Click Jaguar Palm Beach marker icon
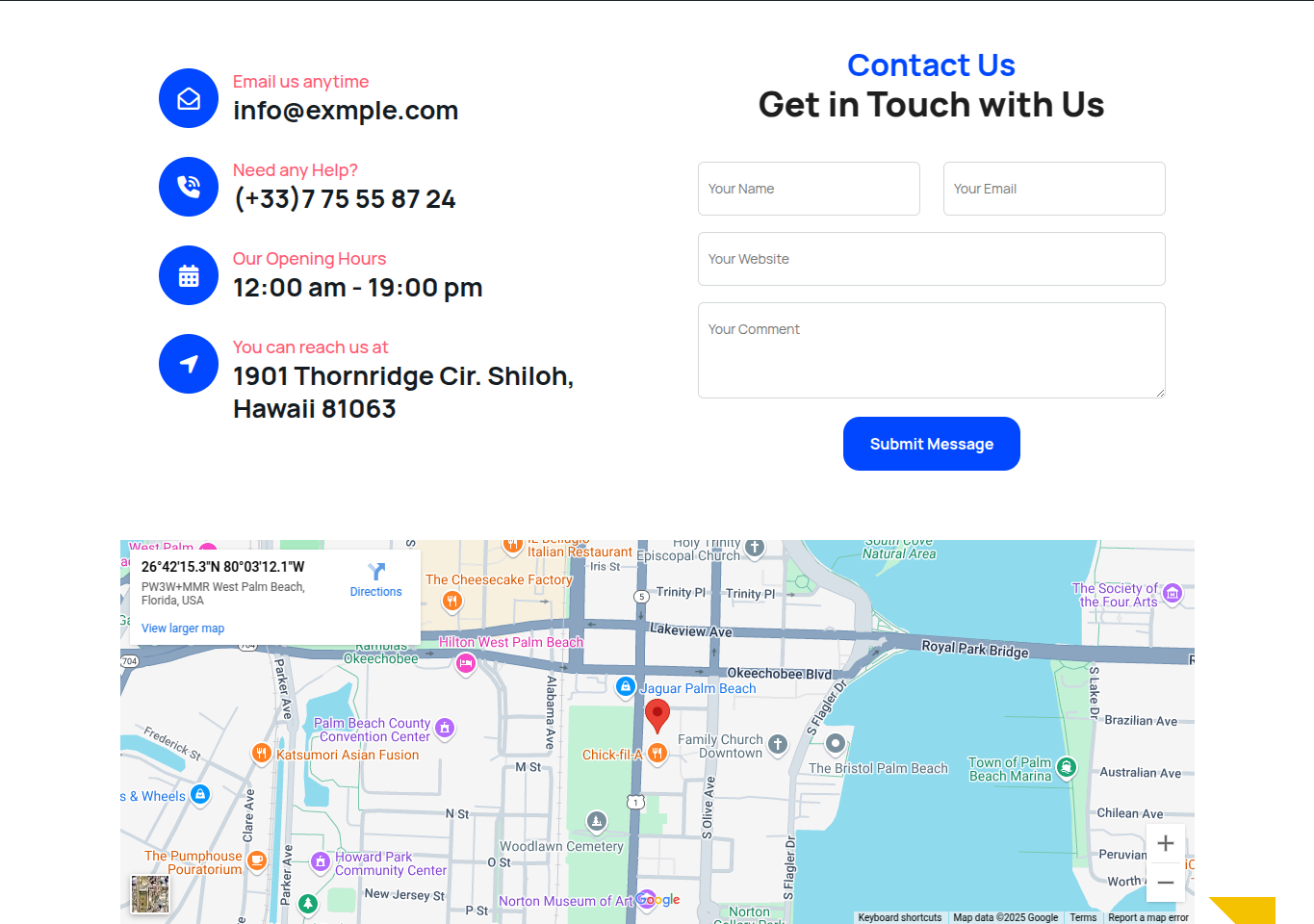 [626, 687]
